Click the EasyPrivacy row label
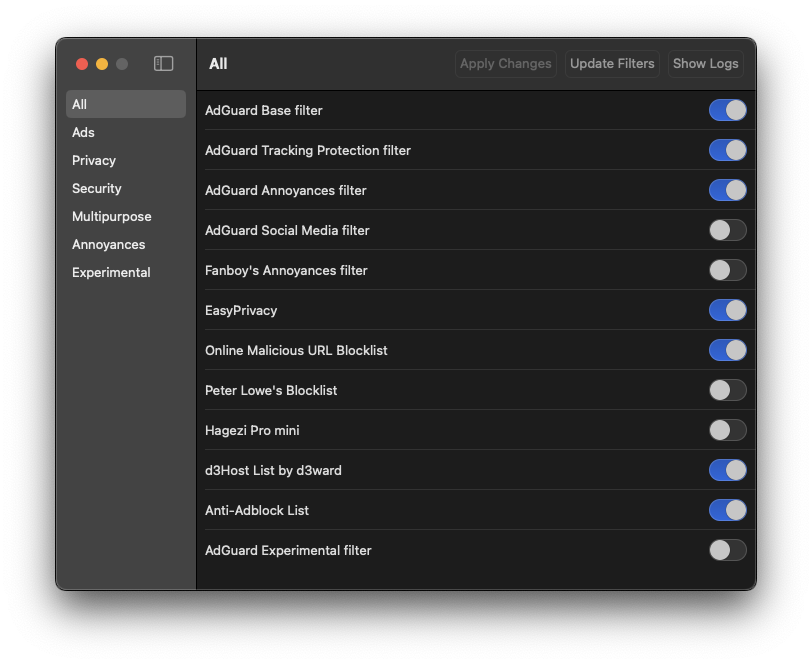 coord(241,310)
